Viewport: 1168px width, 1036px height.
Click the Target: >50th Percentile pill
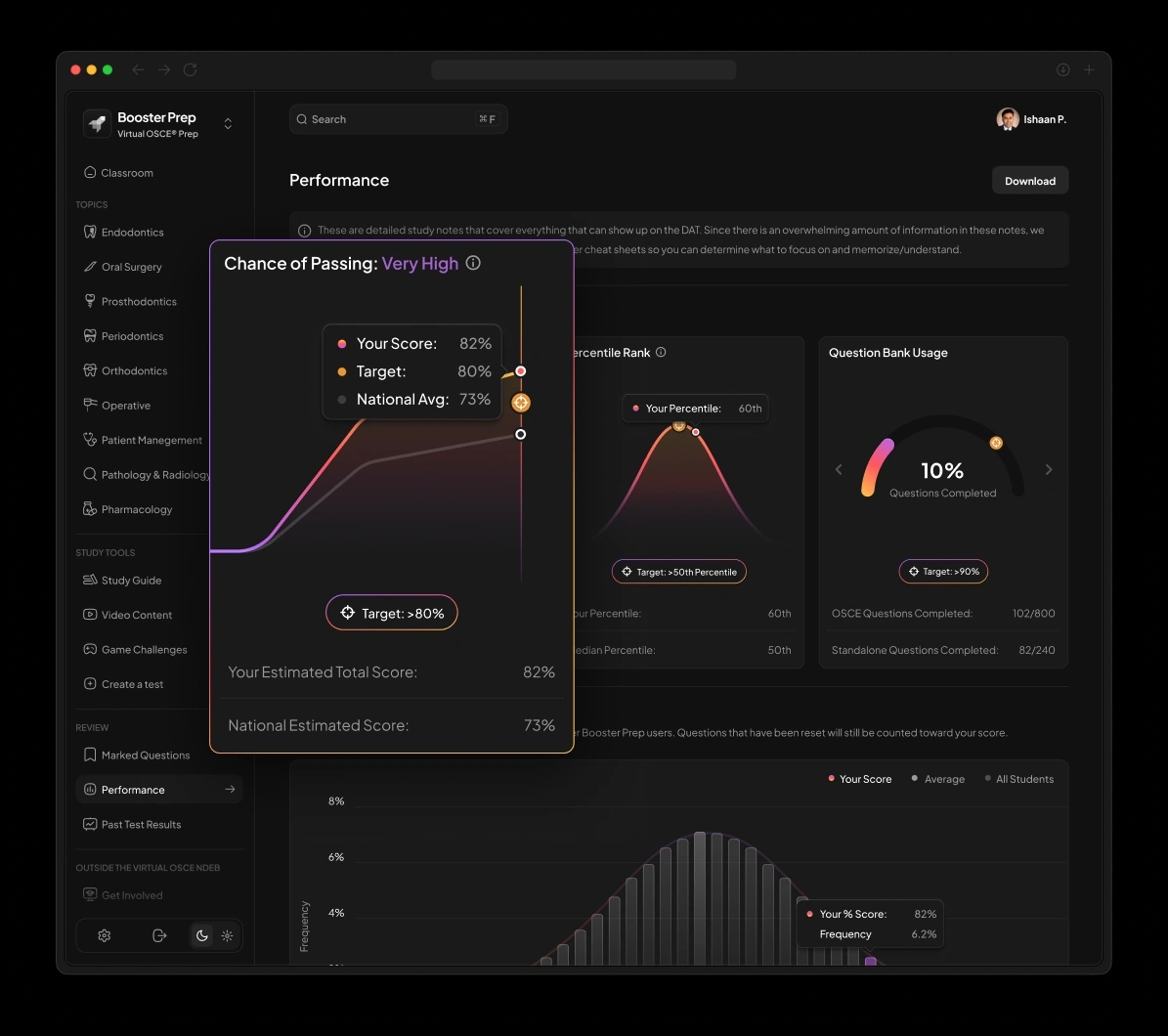click(x=678, y=571)
